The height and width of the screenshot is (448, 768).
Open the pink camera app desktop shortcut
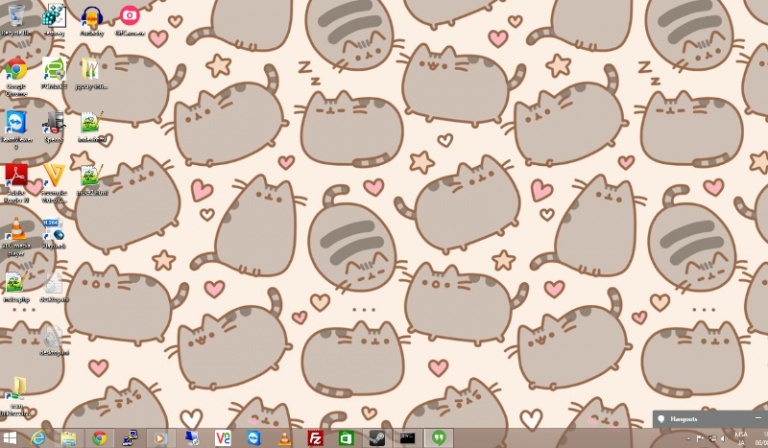(129, 17)
